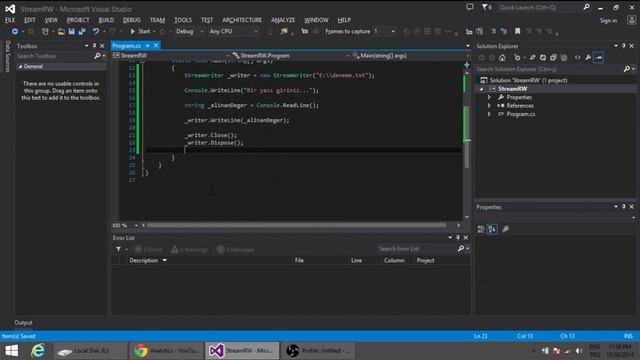
Task: Open the Any CPU platform dropdown
Action: pyautogui.click(x=233, y=31)
